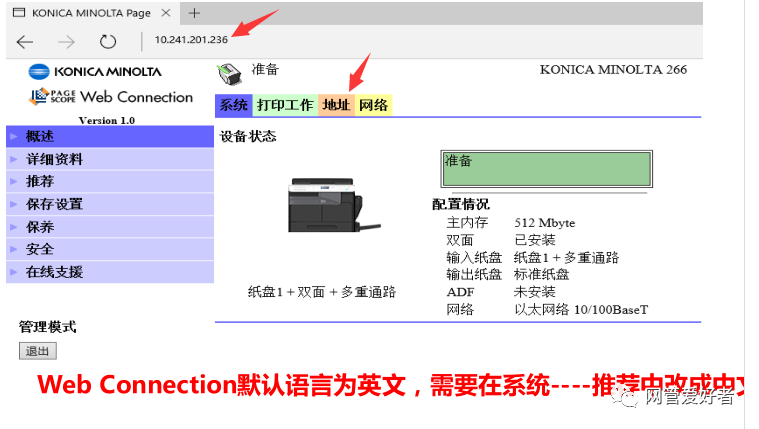Click the 512 Mbyte memory value
759x429 pixels.
pyautogui.click(x=545, y=223)
